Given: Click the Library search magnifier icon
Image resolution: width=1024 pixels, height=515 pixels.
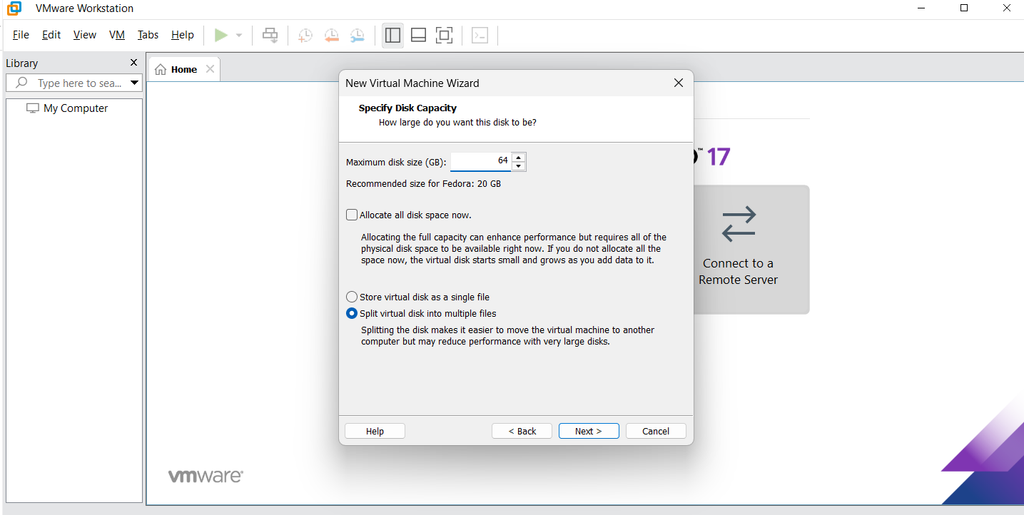Looking at the screenshot, I should [x=22, y=83].
